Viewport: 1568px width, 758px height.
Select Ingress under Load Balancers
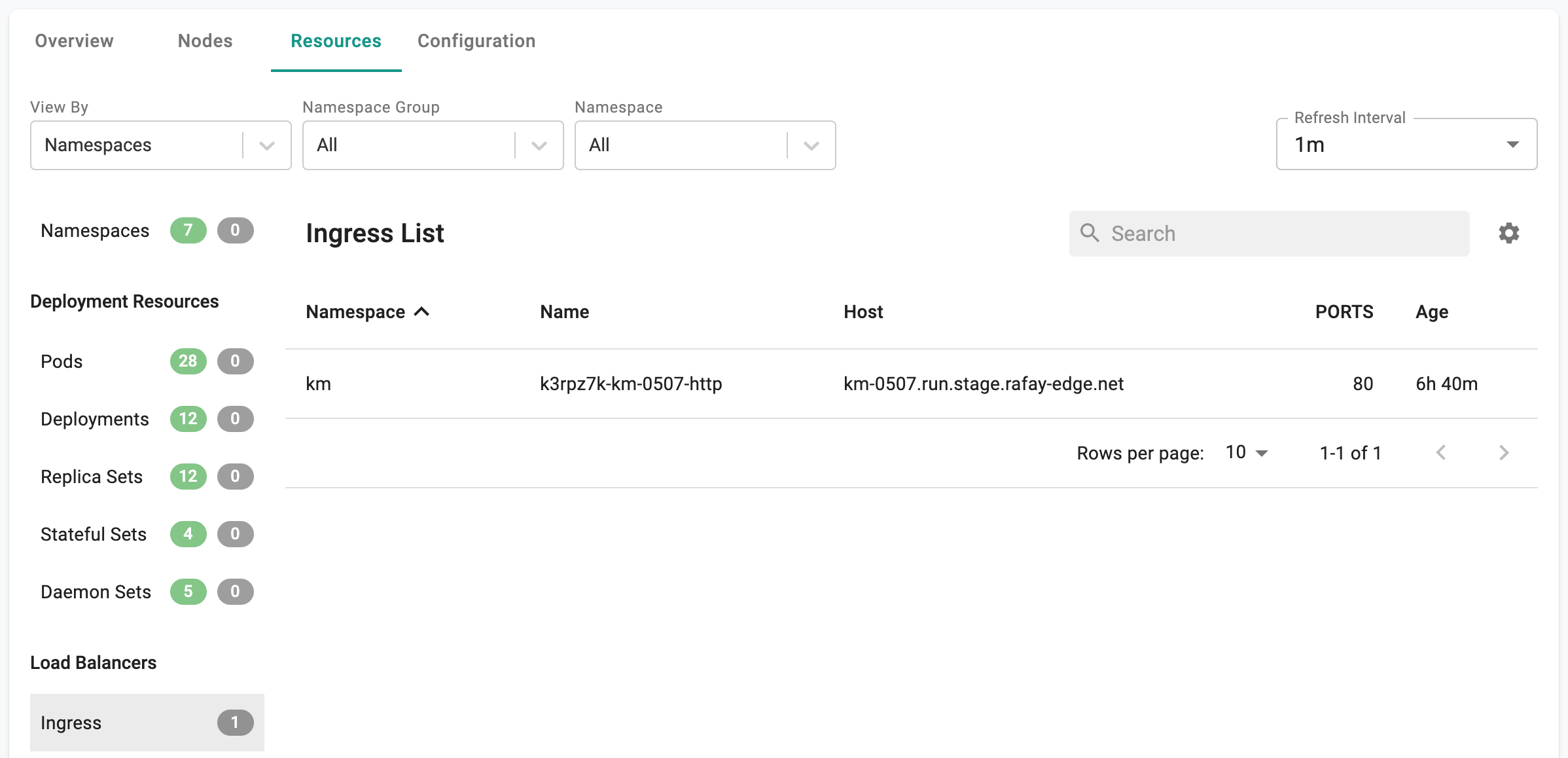click(x=147, y=723)
